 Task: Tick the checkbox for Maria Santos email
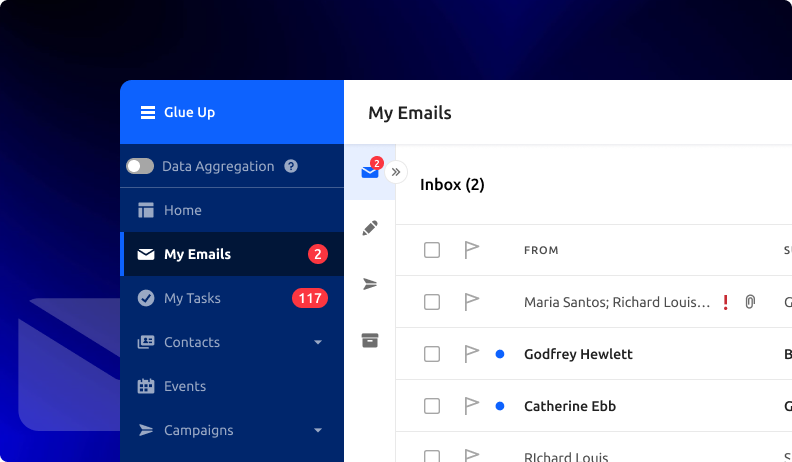(x=432, y=302)
